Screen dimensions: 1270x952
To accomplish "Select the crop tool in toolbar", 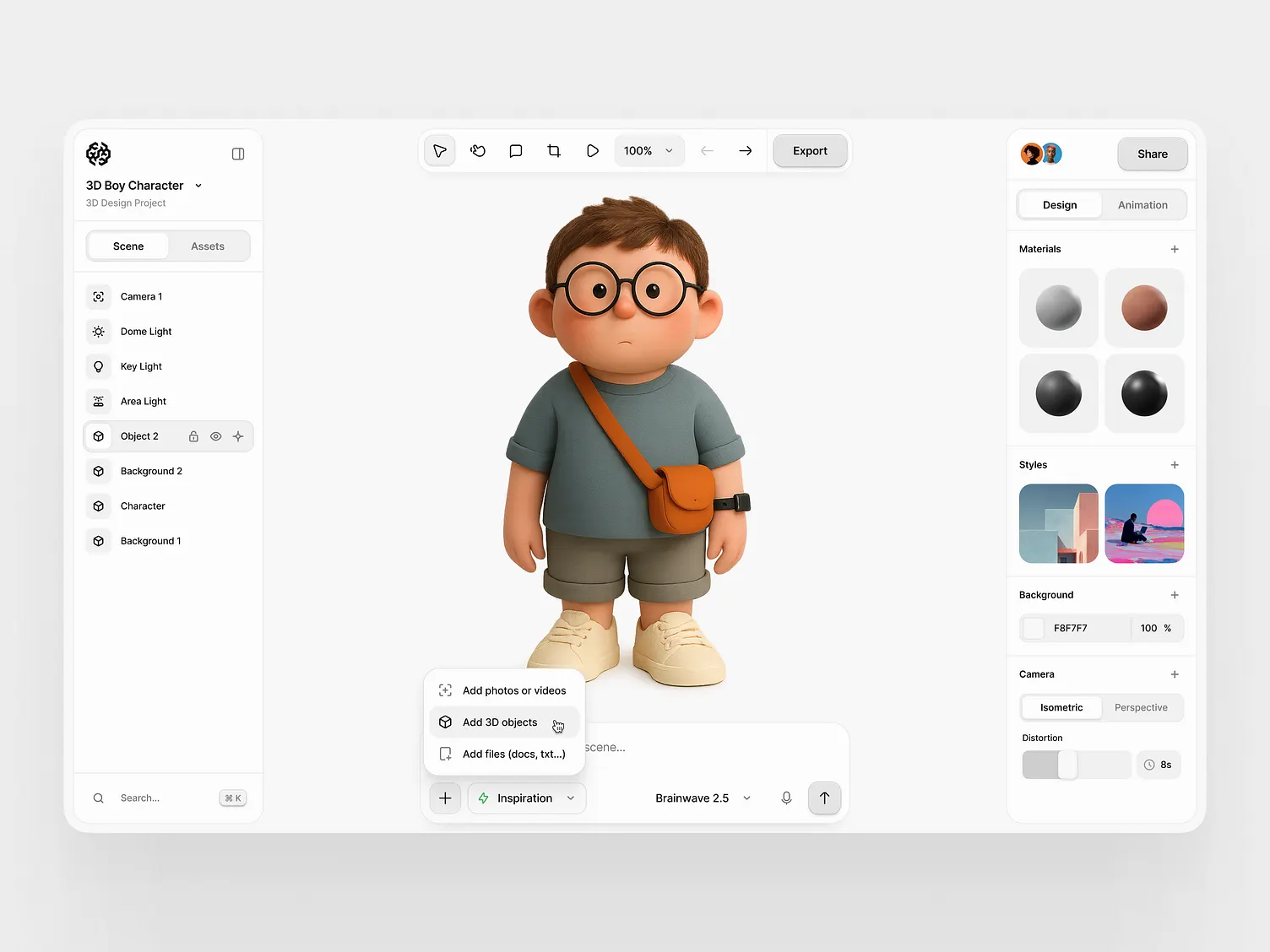I will pos(554,151).
